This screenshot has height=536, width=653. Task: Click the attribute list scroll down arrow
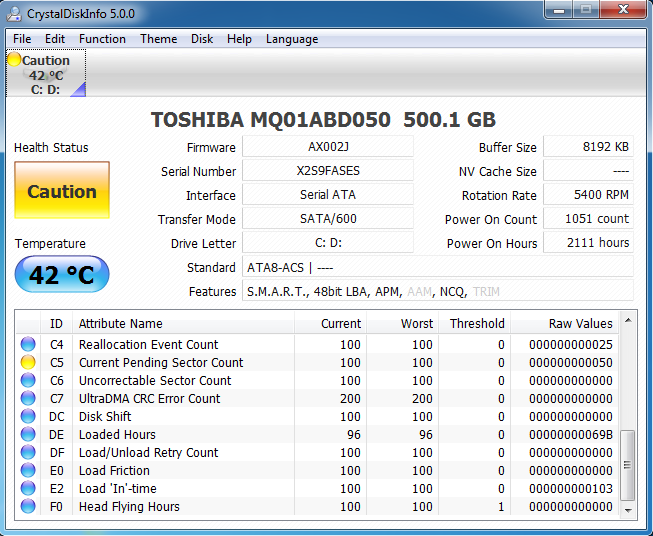tap(628, 510)
